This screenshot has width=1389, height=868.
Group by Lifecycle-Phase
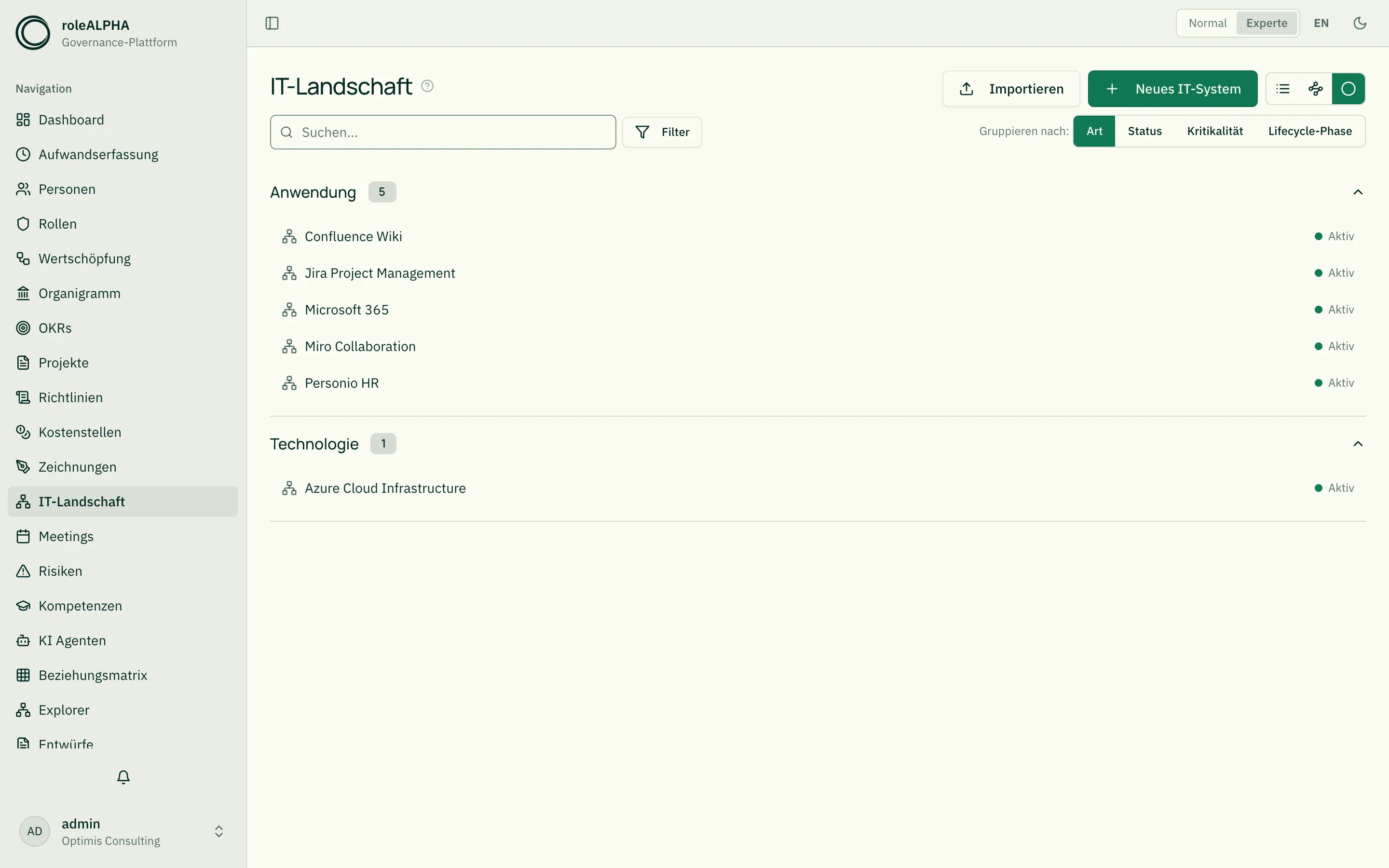tap(1310, 132)
